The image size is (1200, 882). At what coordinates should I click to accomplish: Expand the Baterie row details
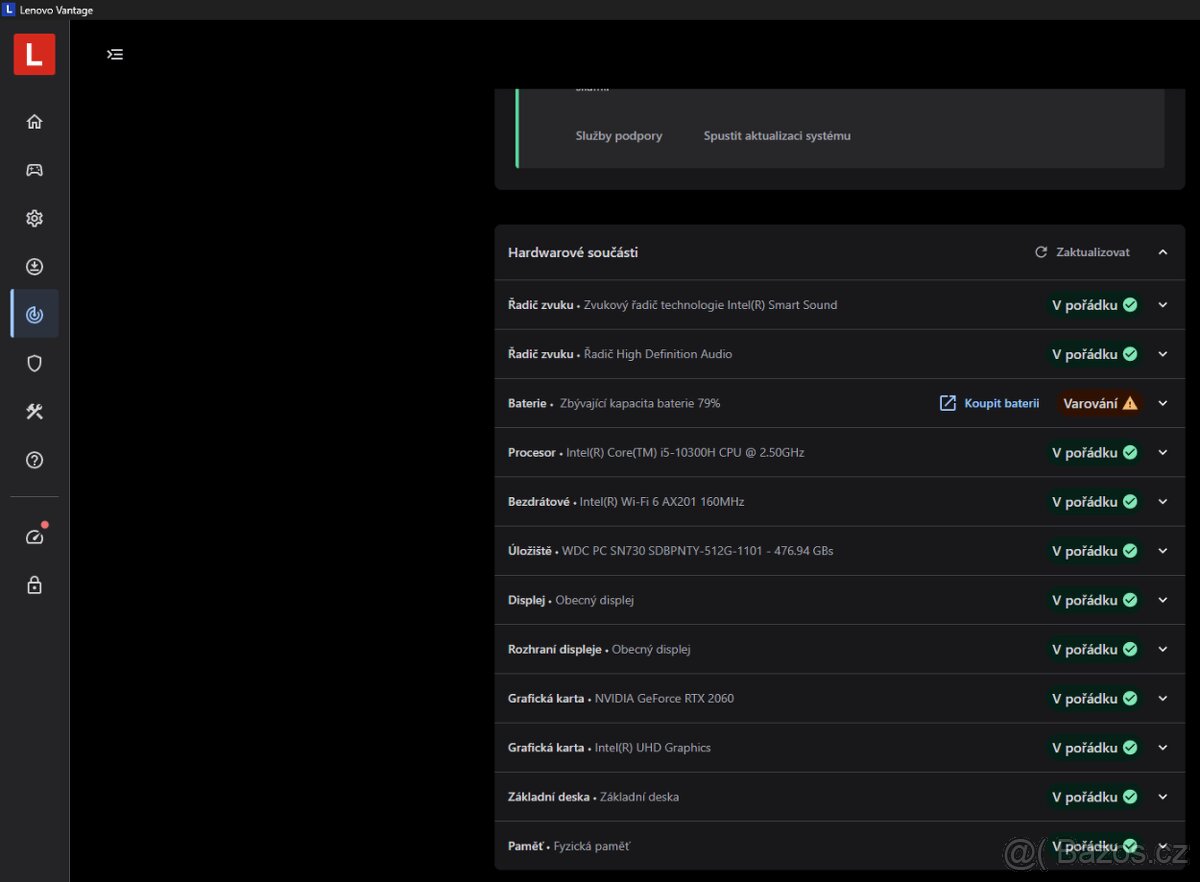tap(1162, 403)
